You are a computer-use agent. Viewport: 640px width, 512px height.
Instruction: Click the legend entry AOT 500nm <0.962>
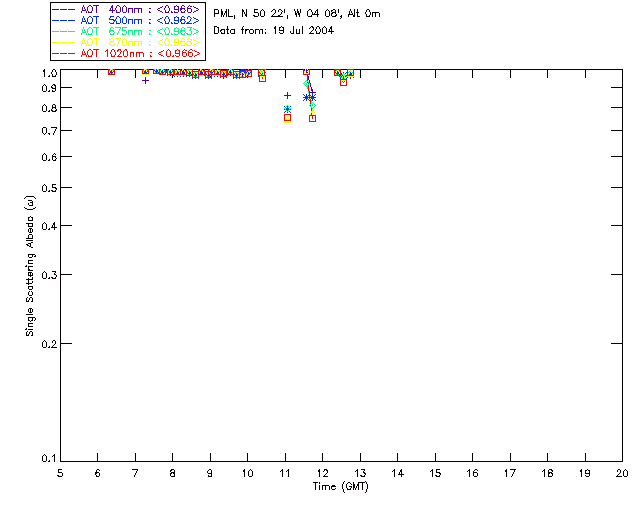pos(128,20)
